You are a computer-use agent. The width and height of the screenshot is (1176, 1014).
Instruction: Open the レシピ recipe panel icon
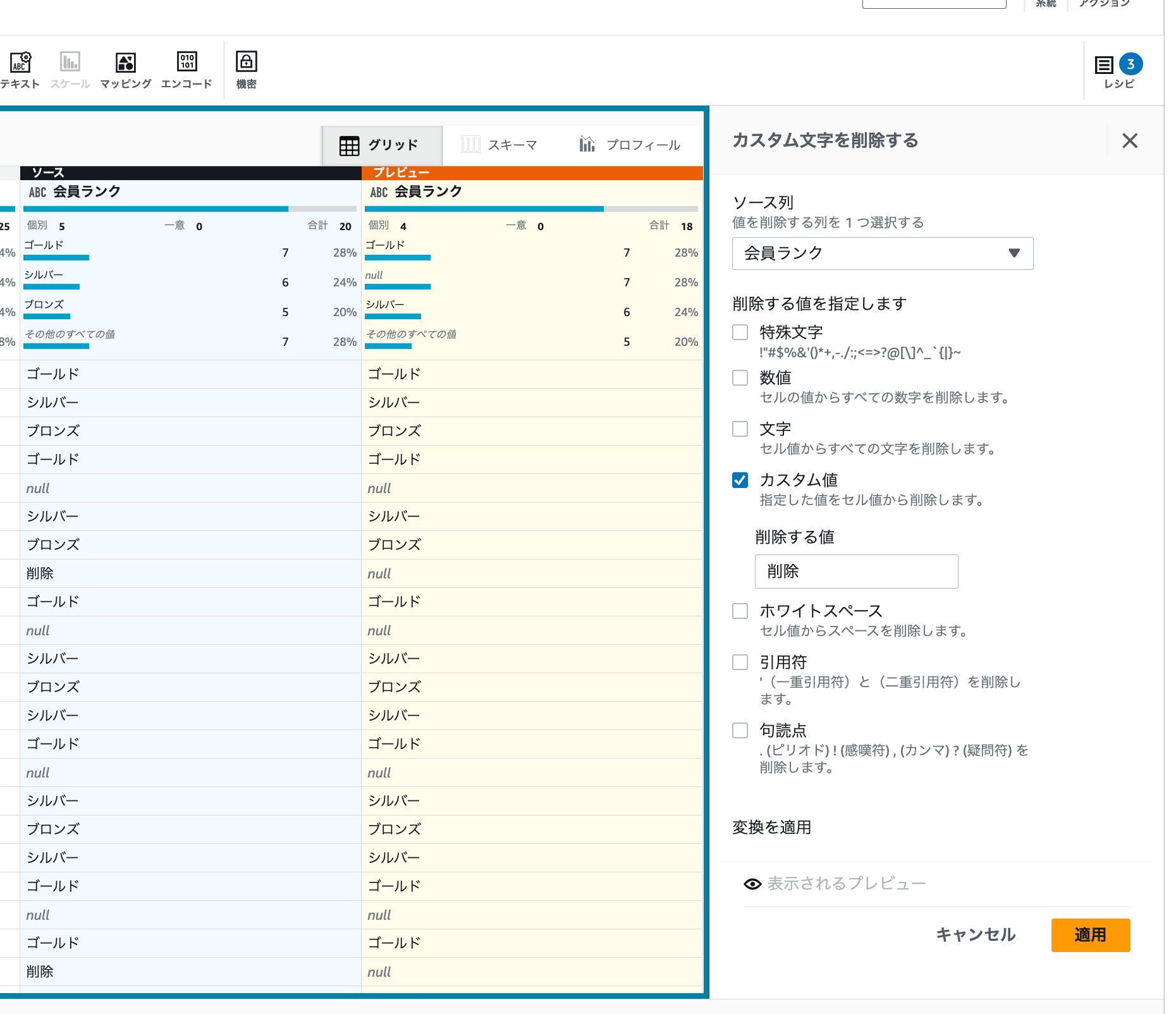click(x=1105, y=64)
